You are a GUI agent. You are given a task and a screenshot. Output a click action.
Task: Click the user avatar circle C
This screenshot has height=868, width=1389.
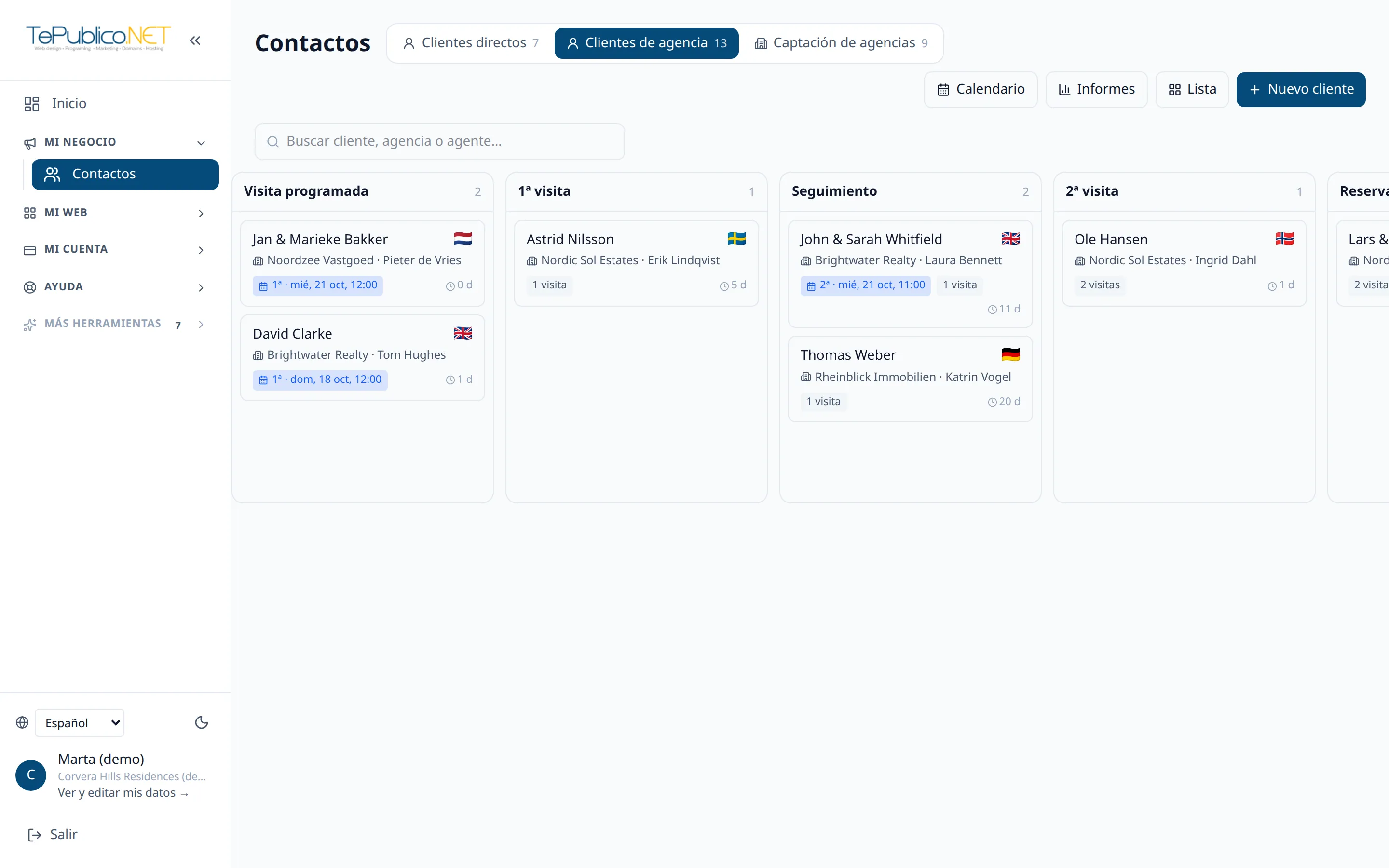click(31, 775)
